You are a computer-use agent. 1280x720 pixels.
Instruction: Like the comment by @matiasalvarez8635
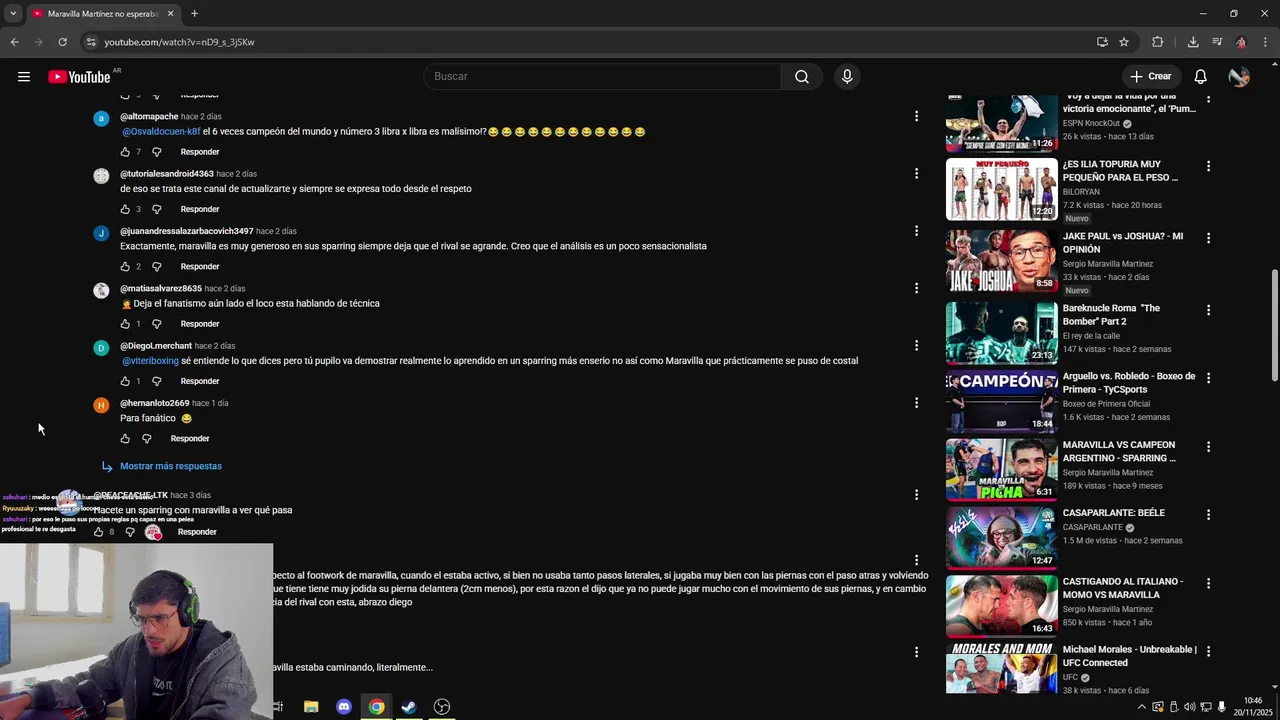(x=125, y=324)
